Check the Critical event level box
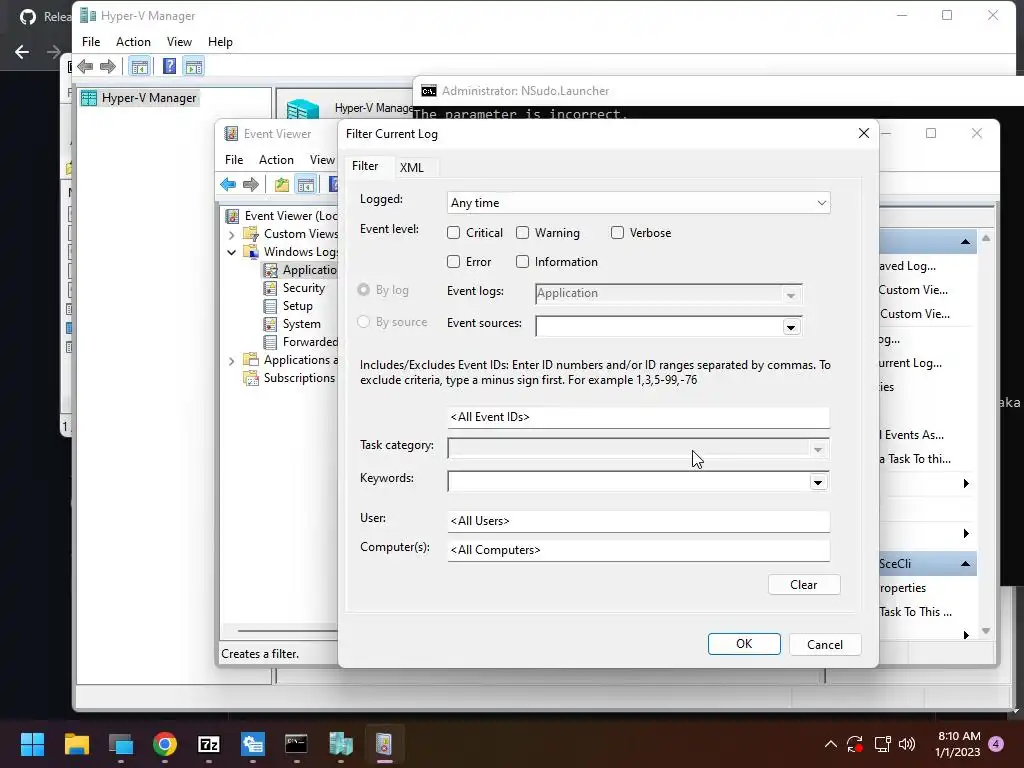Image resolution: width=1024 pixels, height=768 pixels. (x=454, y=232)
